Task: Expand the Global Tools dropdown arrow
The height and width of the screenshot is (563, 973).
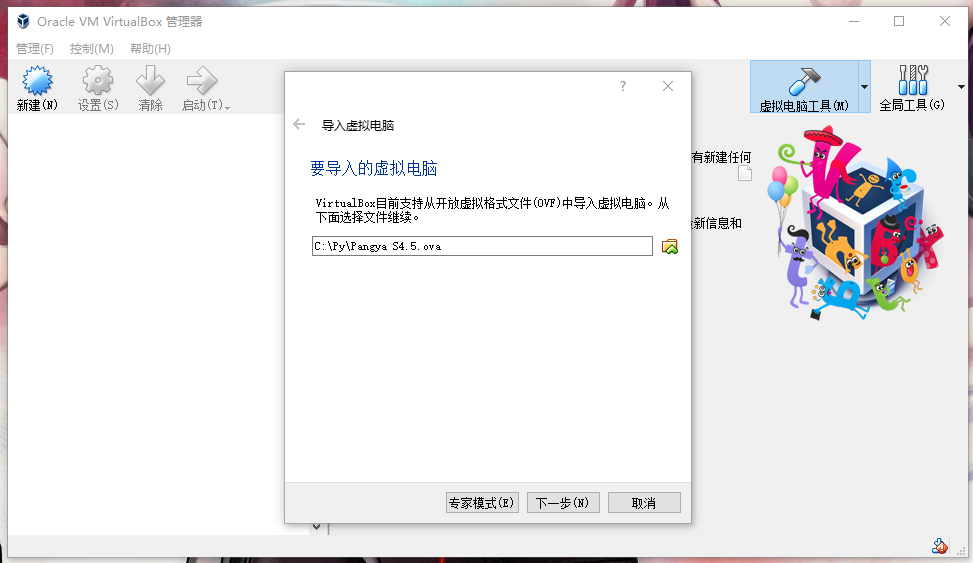Action: click(x=961, y=87)
